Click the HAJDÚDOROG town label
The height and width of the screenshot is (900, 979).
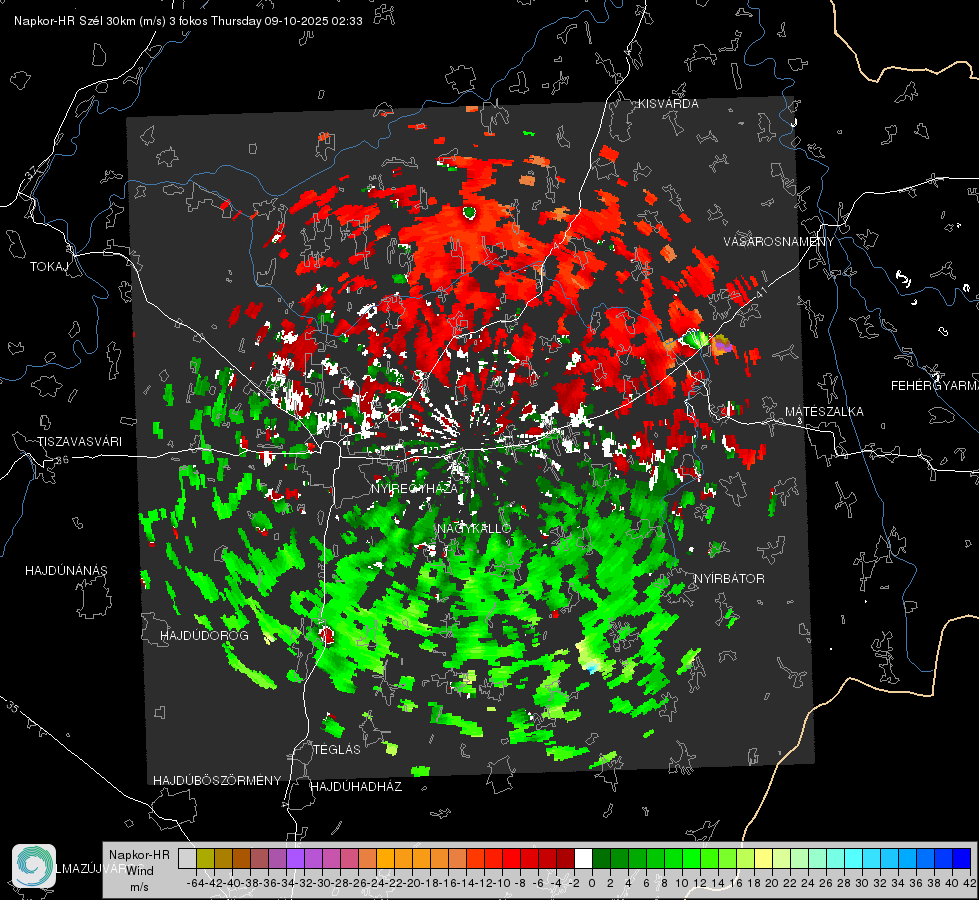pyautogui.click(x=204, y=636)
